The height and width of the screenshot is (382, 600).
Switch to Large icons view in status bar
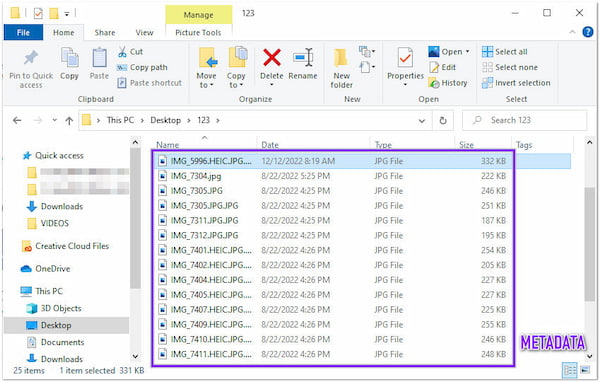[x=585, y=370]
